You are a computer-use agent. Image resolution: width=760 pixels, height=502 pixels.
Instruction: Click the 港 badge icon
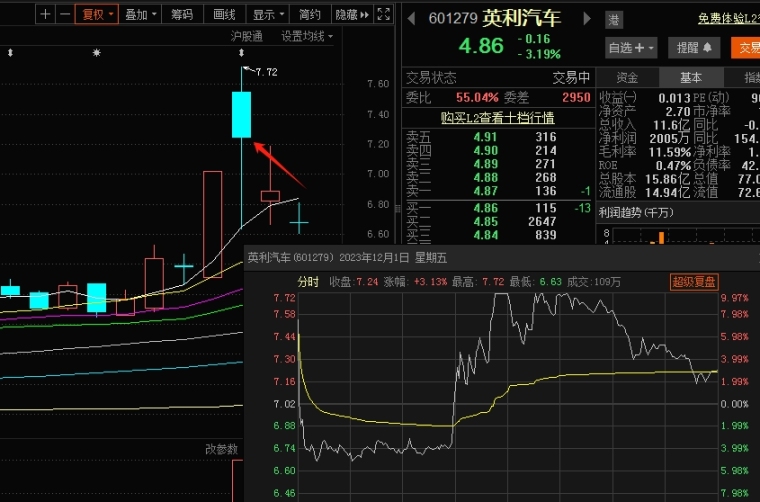click(614, 19)
